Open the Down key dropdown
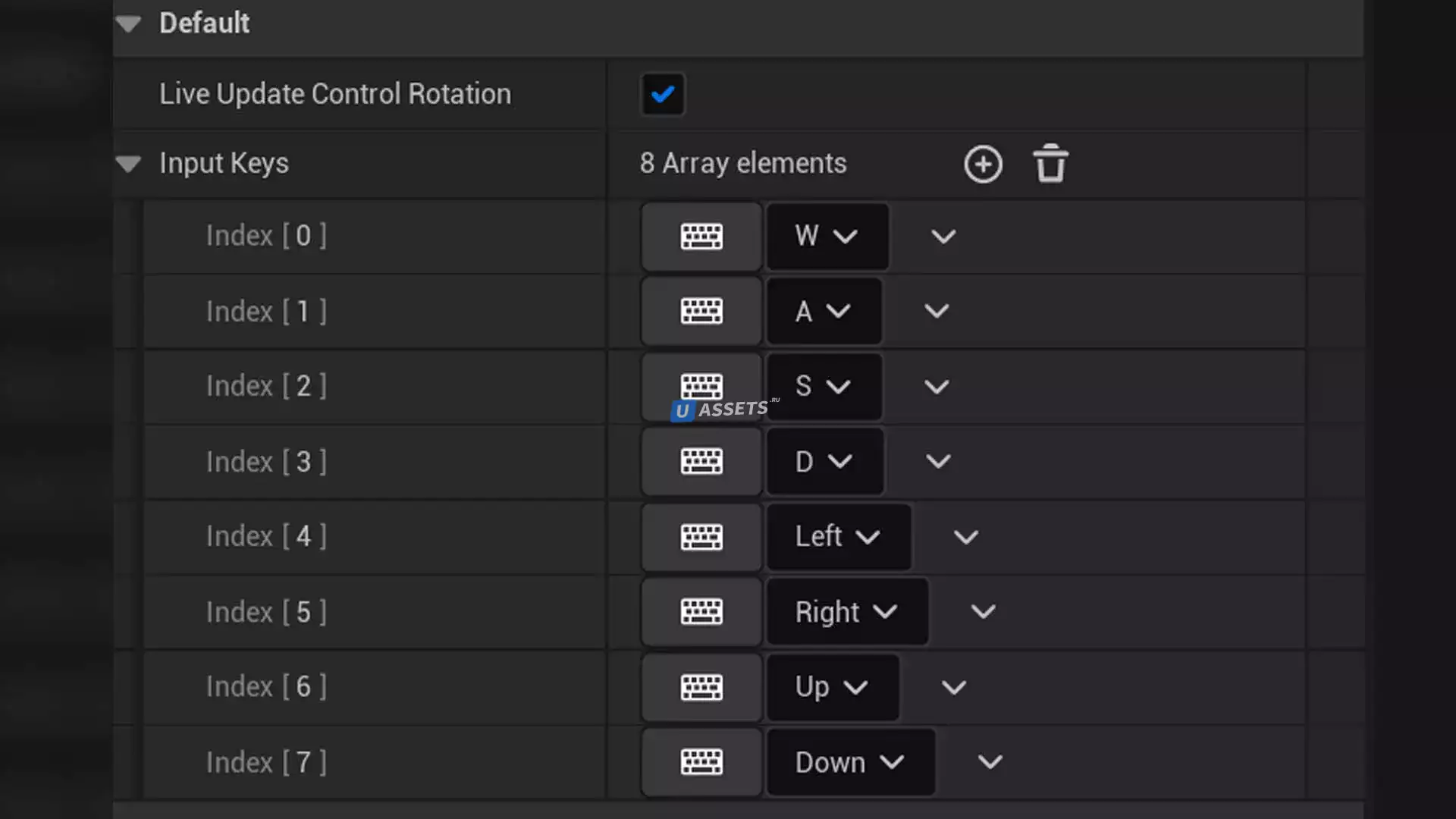The width and height of the screenshot is (1456, 819). [850, 762]
